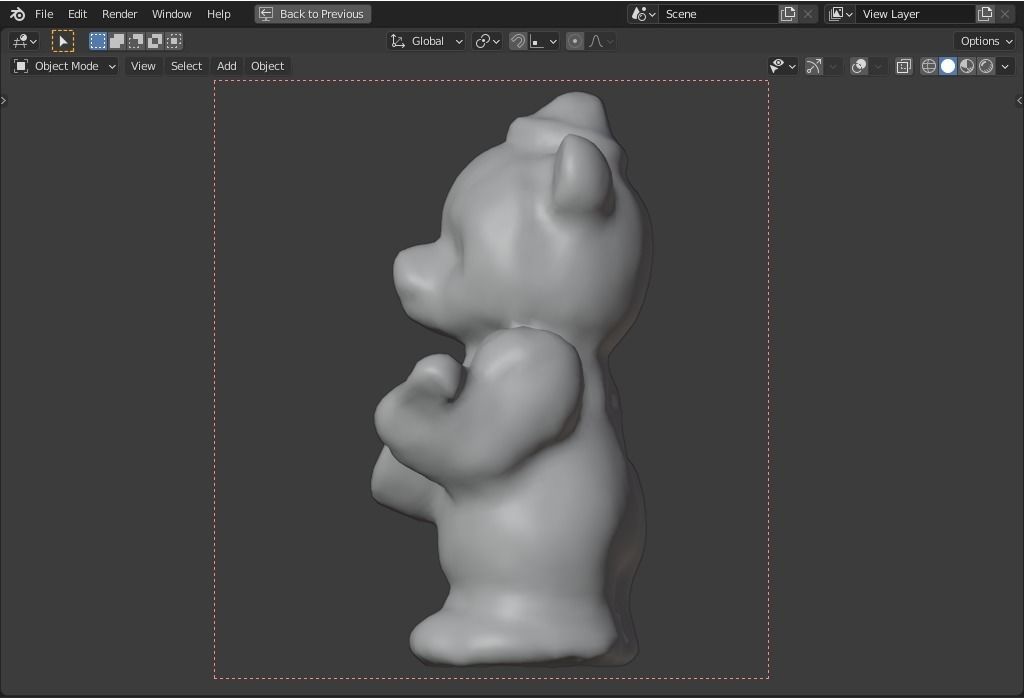The image size is (1024, 698).
Task: Open the overlays settings dropdown arrow
Action: pyautogui.click(x=878, y=66)
